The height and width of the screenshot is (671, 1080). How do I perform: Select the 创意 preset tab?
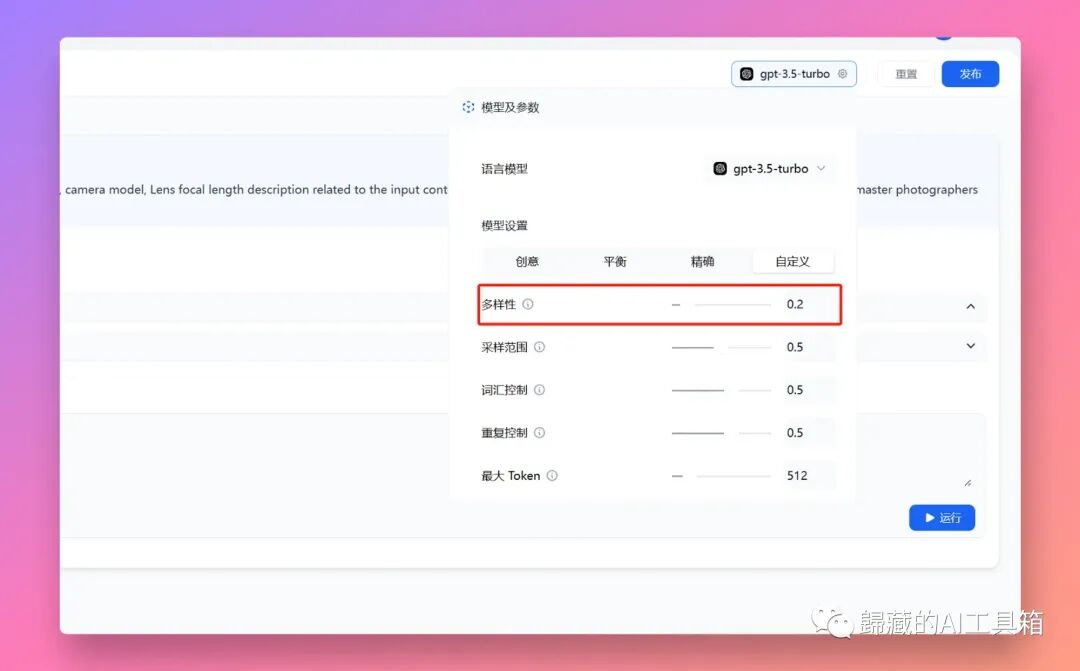pyautogui.click(x=527, y=261)
